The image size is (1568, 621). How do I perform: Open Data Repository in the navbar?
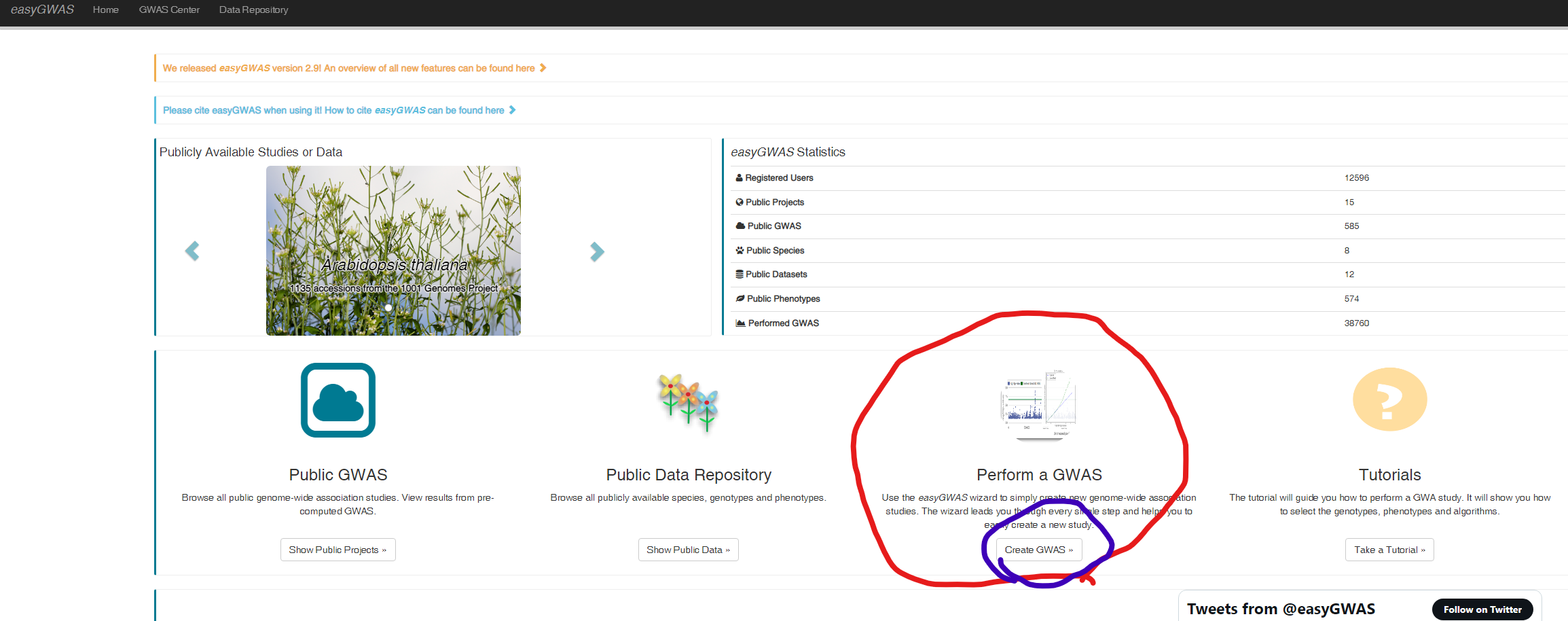click(253, 10)
